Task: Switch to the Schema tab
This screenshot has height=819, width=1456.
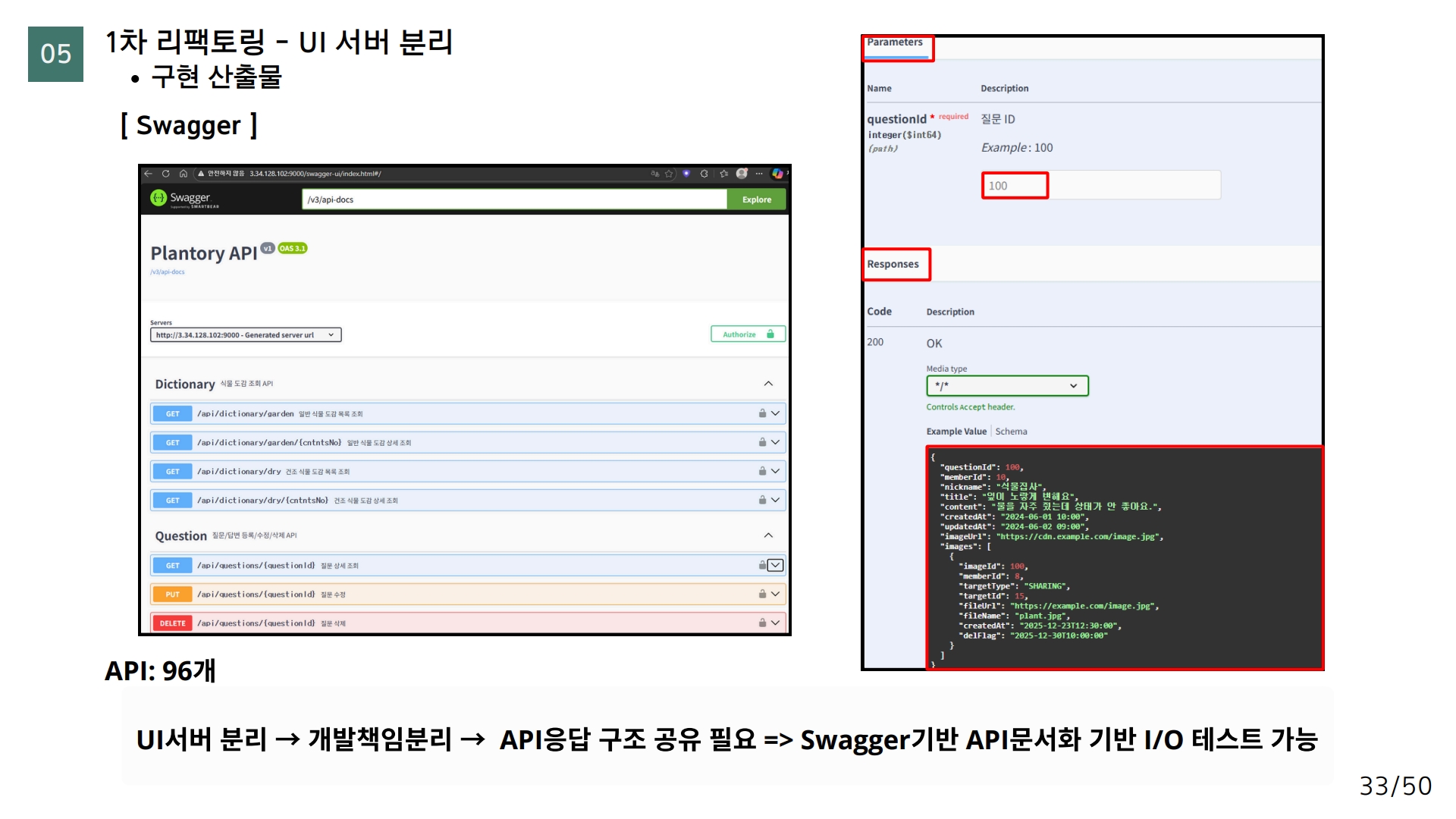Action: tap(1011, 431)
